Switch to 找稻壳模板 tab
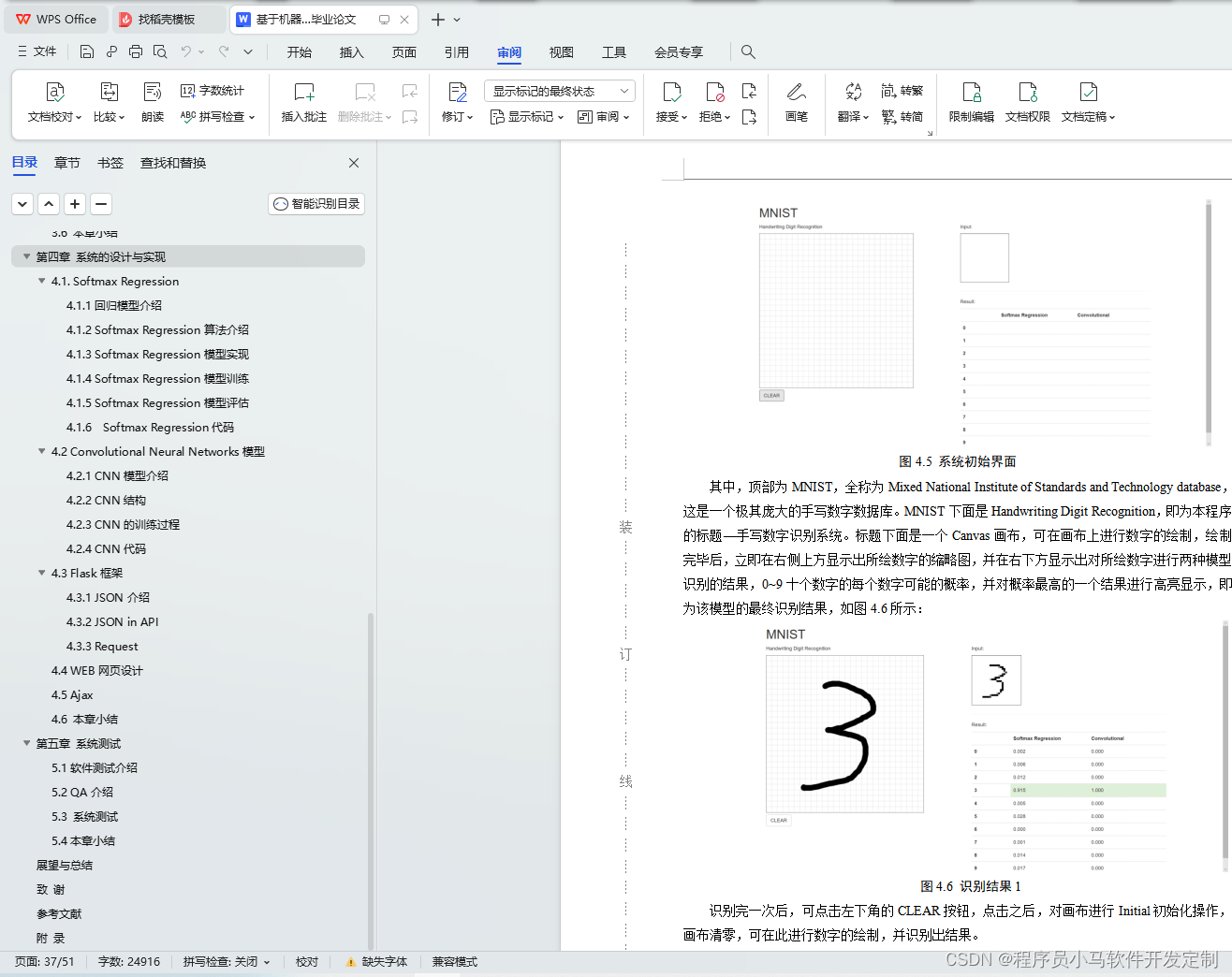The image size is (1232, 977). tap(168, 20)
